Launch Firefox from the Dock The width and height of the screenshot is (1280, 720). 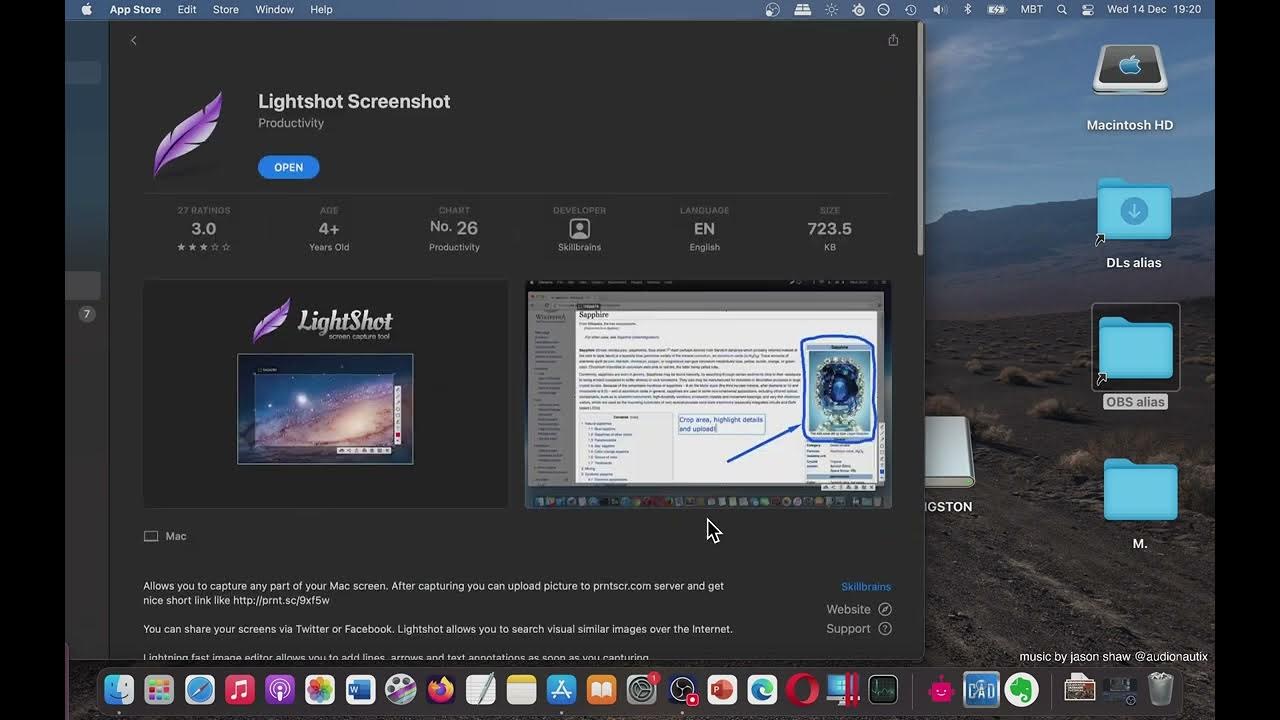click(440, 689)
